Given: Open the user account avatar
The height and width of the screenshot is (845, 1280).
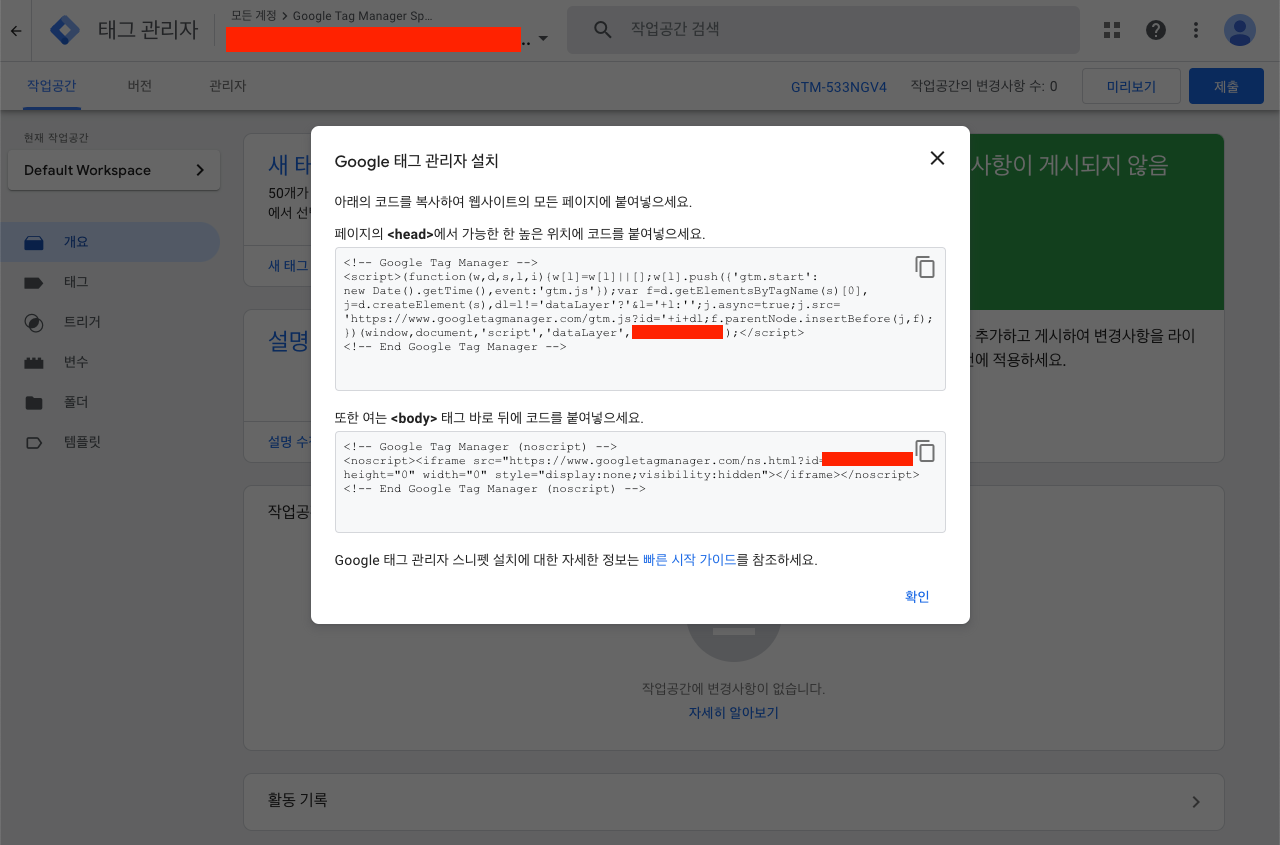Looking at the screenshot, I should pos(1240,30).
